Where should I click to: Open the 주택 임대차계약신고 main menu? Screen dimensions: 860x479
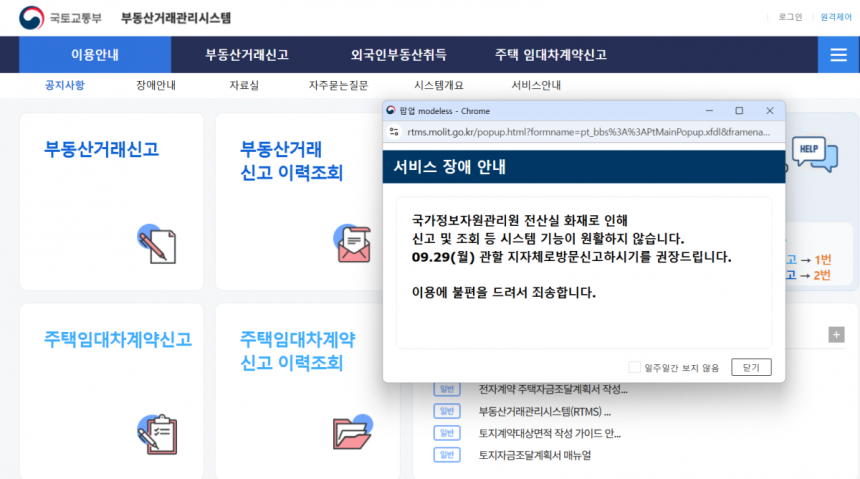(550, 55)
